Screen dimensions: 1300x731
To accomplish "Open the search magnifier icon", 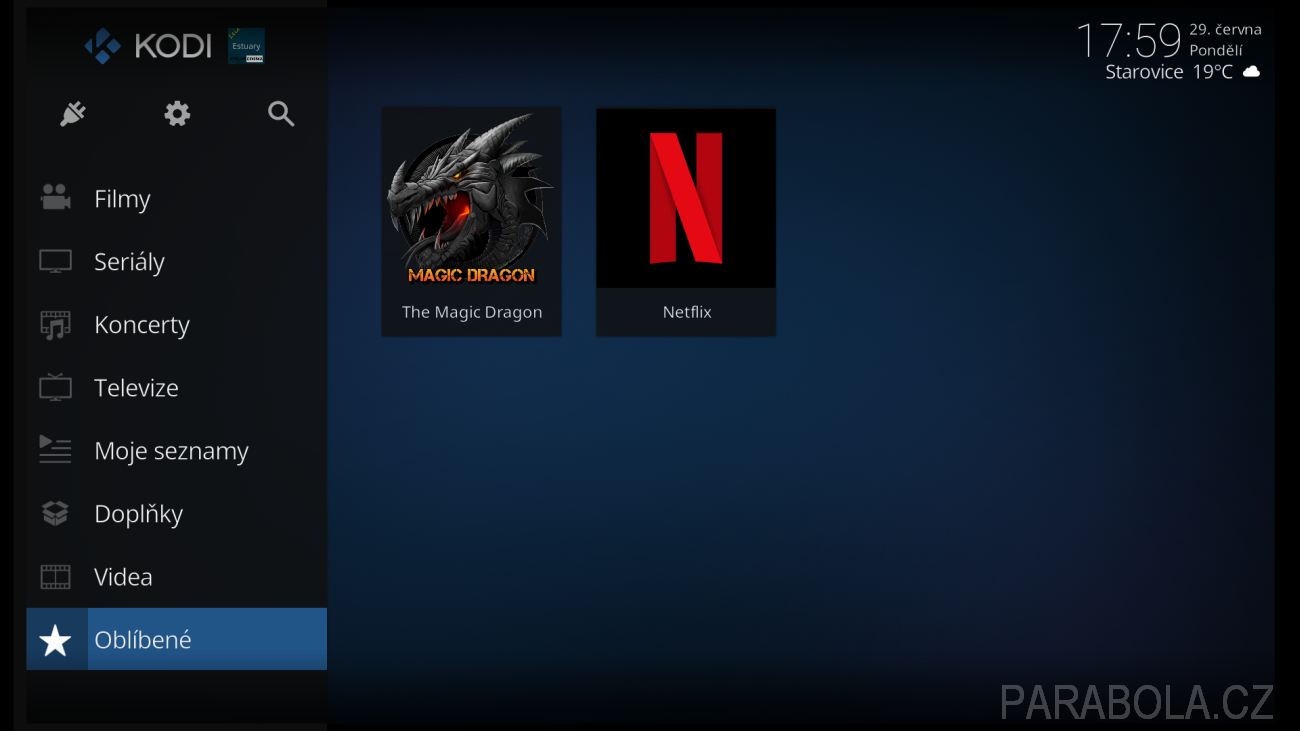I will tap(281, 114).
